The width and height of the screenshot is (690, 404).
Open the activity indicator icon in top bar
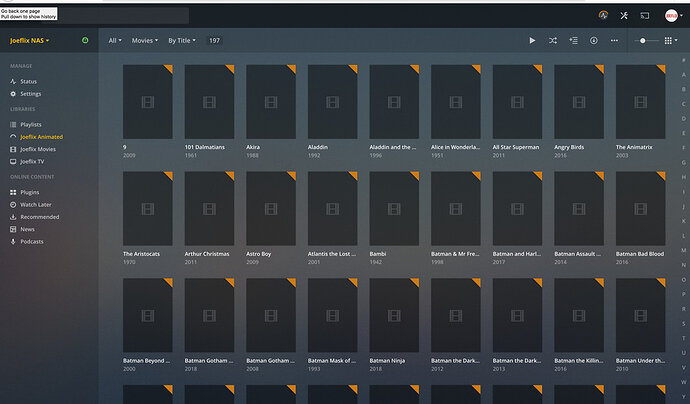click(x=603, y=15)
